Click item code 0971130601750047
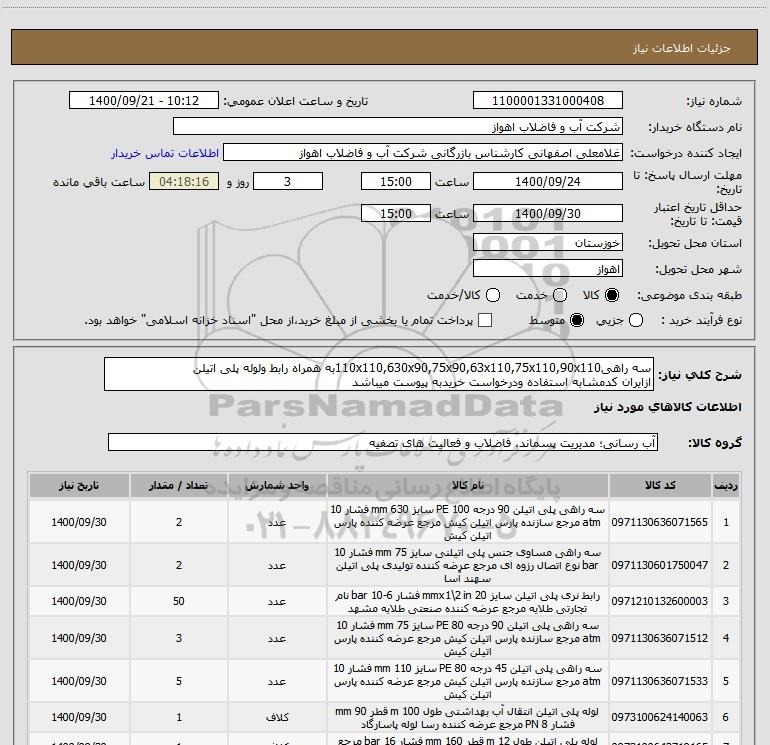 click(660, 565)
